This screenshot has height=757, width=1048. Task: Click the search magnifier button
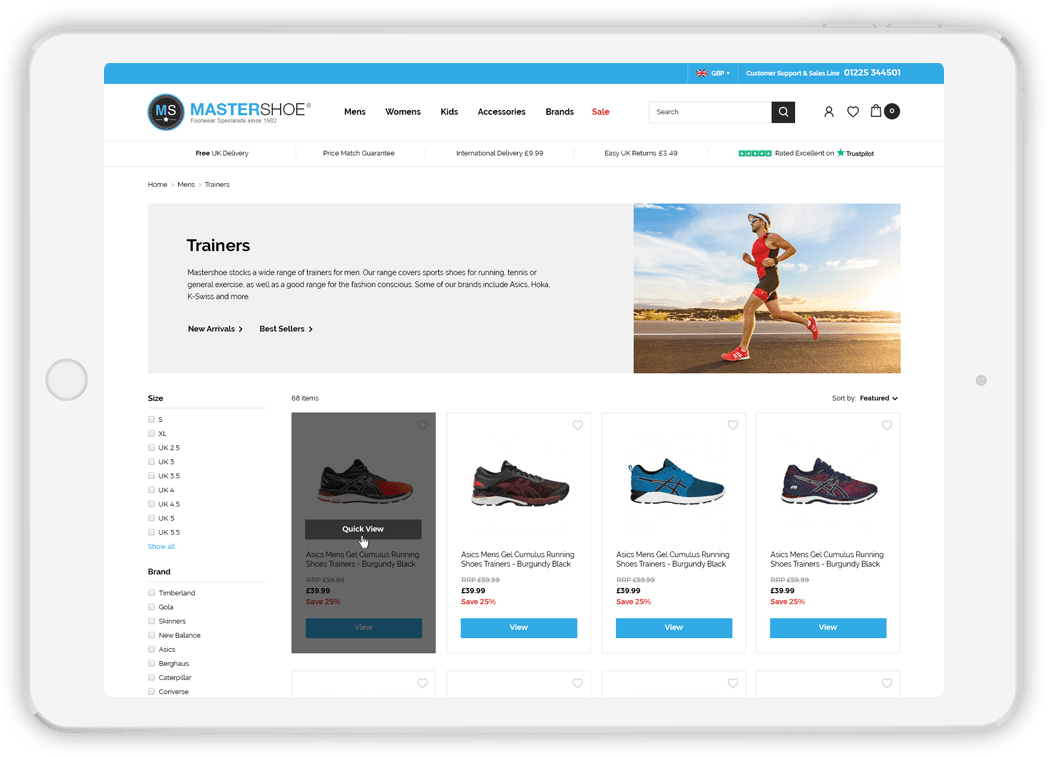point(783,112)
